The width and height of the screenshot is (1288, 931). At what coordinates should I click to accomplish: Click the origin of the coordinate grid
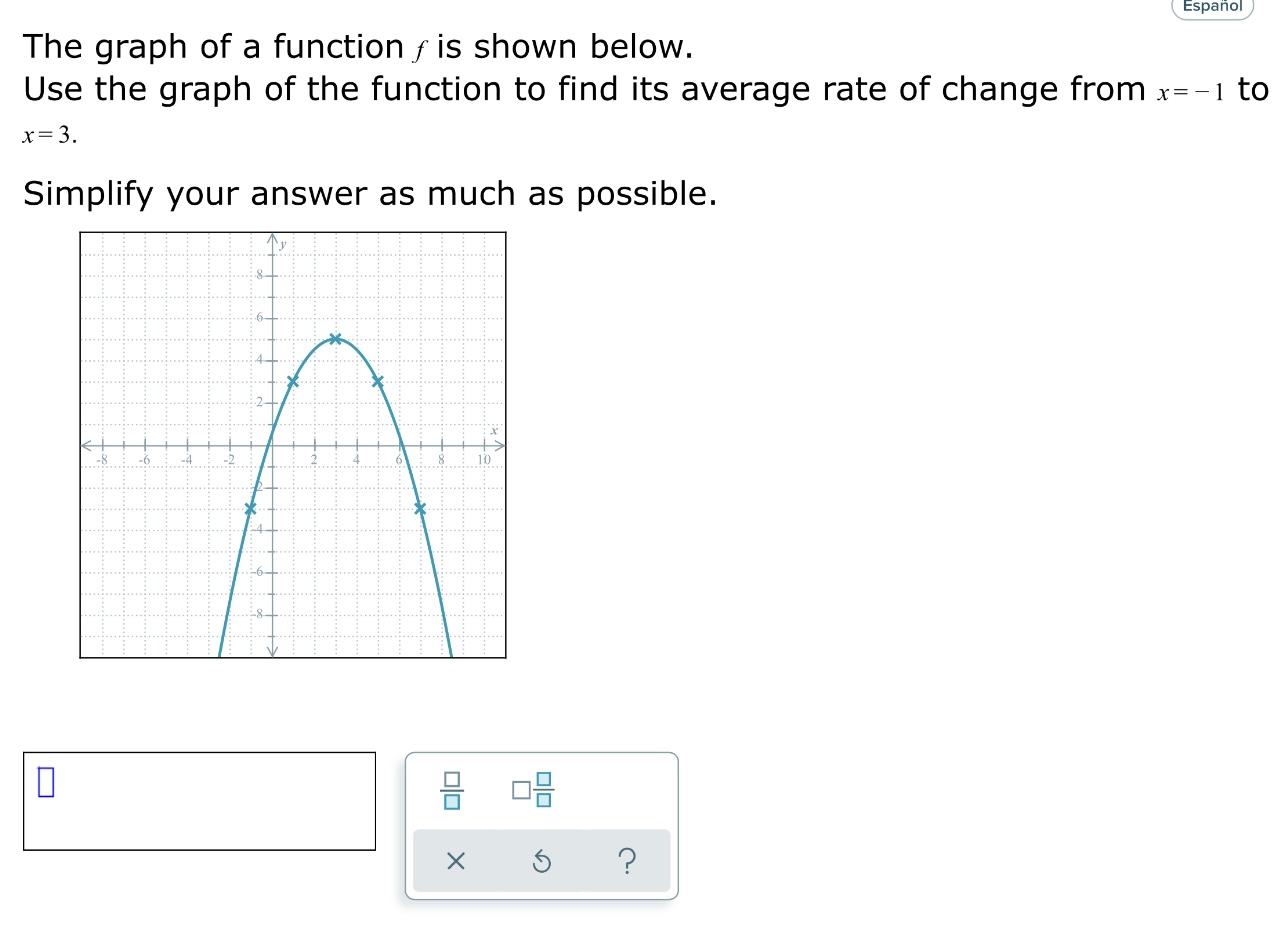(x=270, y=446)
